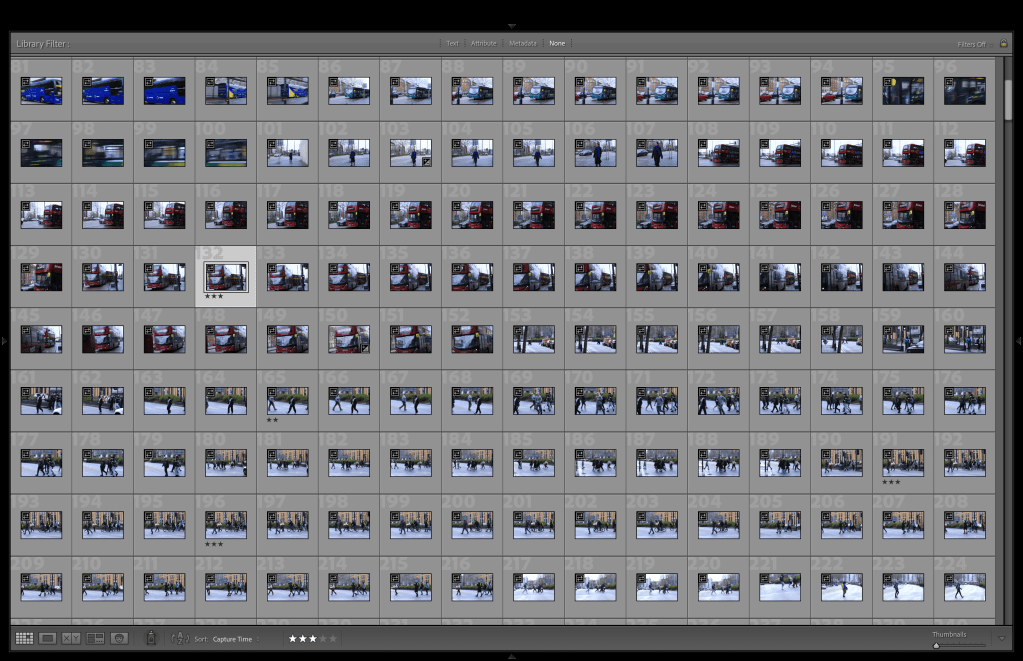The width and height of the screenshot is (1023, 661).
Task: Switch to Grid view in the toolbar
Action: click(x=24, y=638)
